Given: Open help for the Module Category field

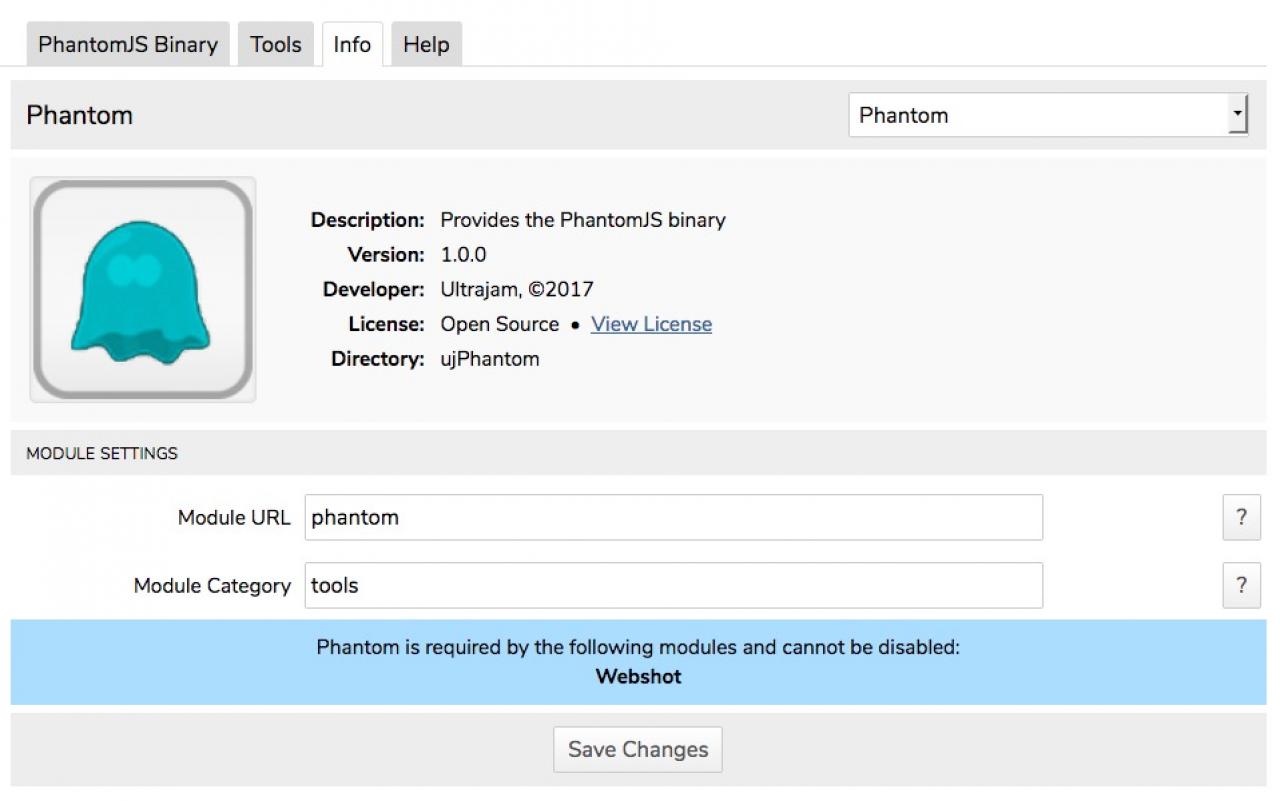Looking at the screenshot, I should point(1241,585).
